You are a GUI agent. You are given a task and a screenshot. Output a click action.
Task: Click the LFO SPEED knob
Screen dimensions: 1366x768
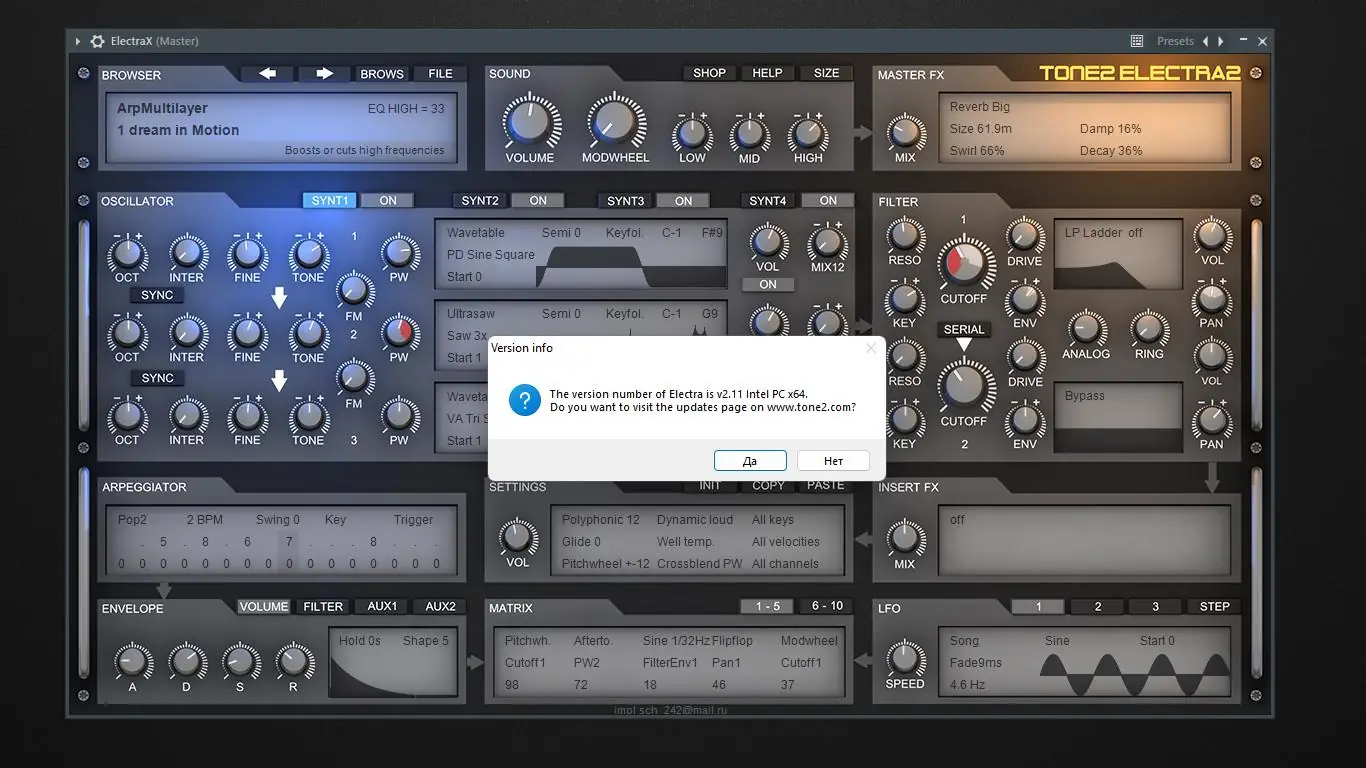[x=905, y=659]
